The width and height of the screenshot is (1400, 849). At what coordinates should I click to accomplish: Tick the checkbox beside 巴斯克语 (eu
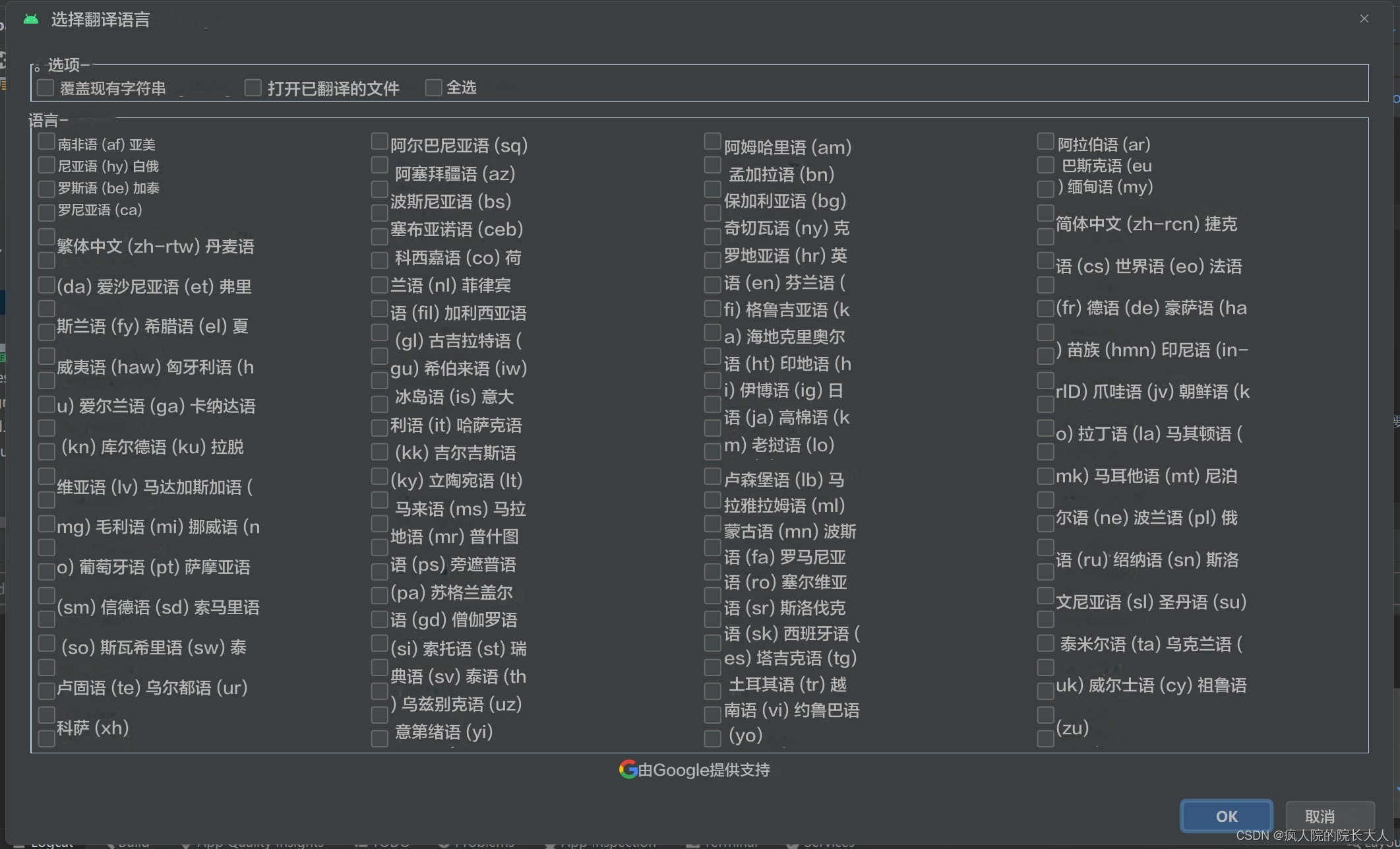(x=1045, y=164)
